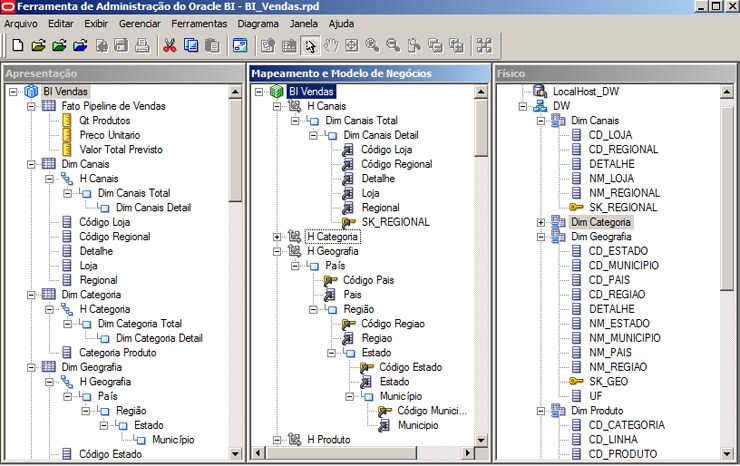
Task: Open the Ajuda menu
Action: (x=341, y=24)
